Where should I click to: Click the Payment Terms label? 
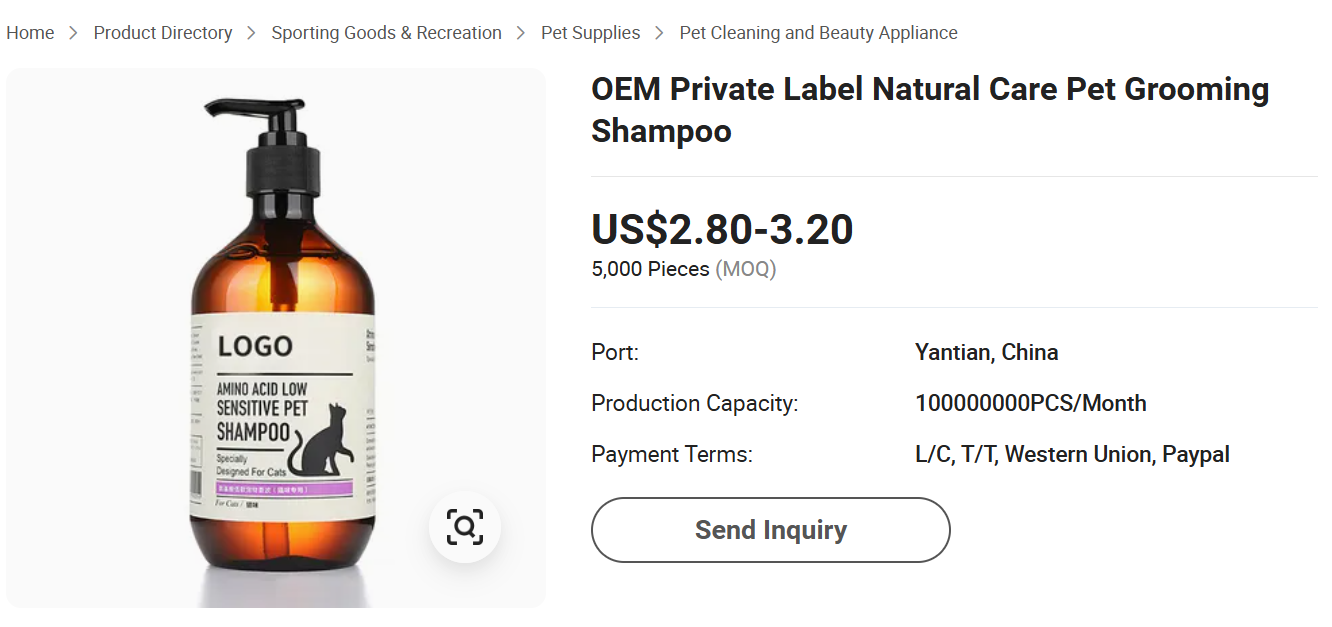[x=671, y=454]
